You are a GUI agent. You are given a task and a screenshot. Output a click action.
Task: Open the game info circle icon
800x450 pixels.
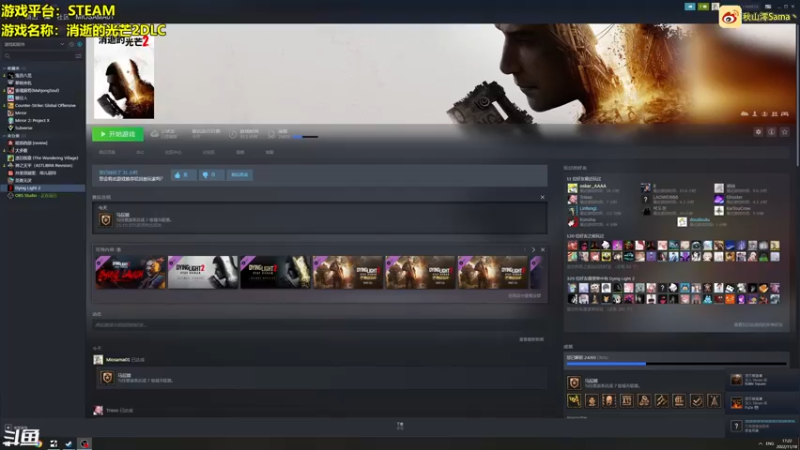click(x=771, y=132)
